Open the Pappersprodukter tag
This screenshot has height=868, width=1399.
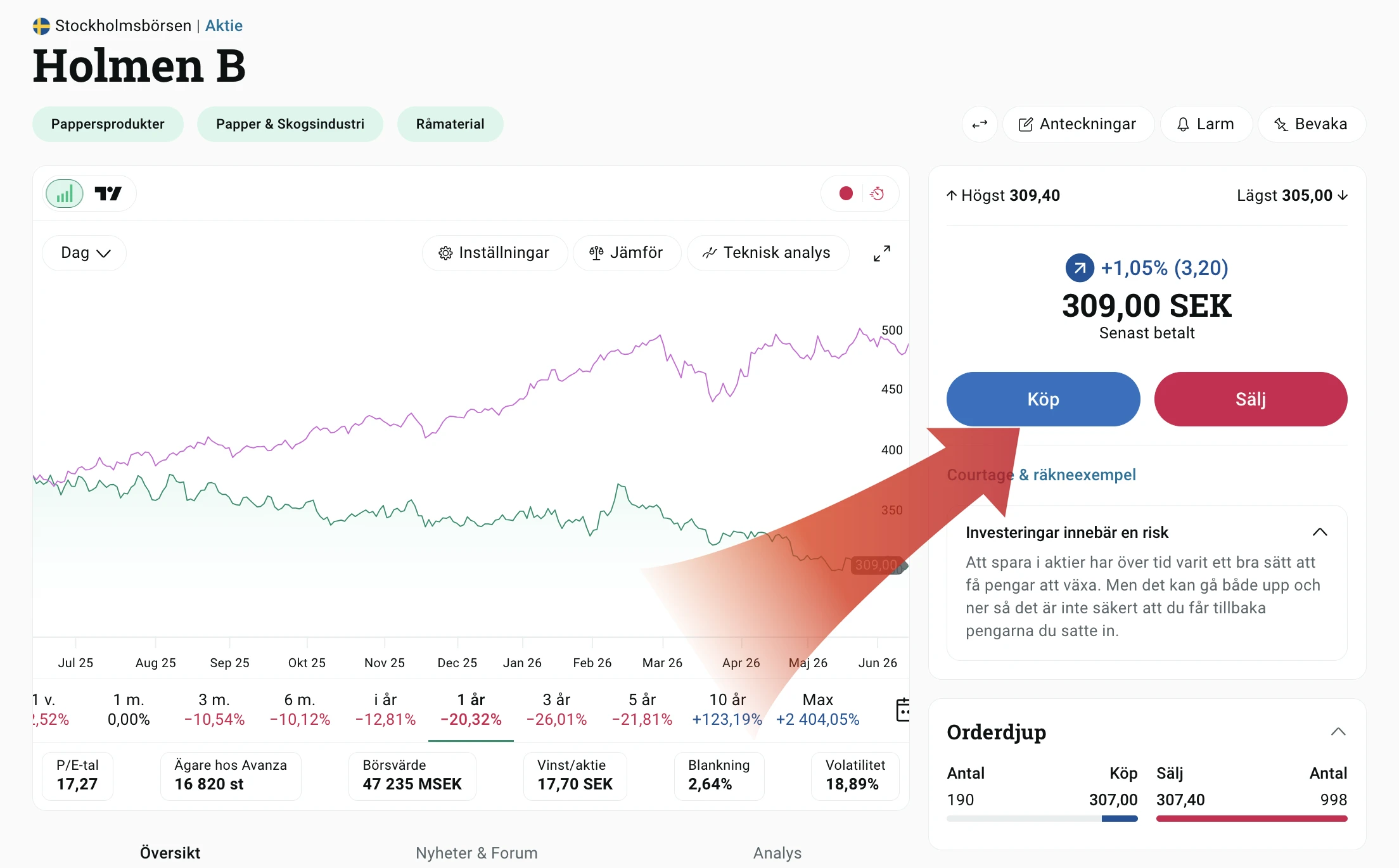pyautogui.click(x=108, y=124)
